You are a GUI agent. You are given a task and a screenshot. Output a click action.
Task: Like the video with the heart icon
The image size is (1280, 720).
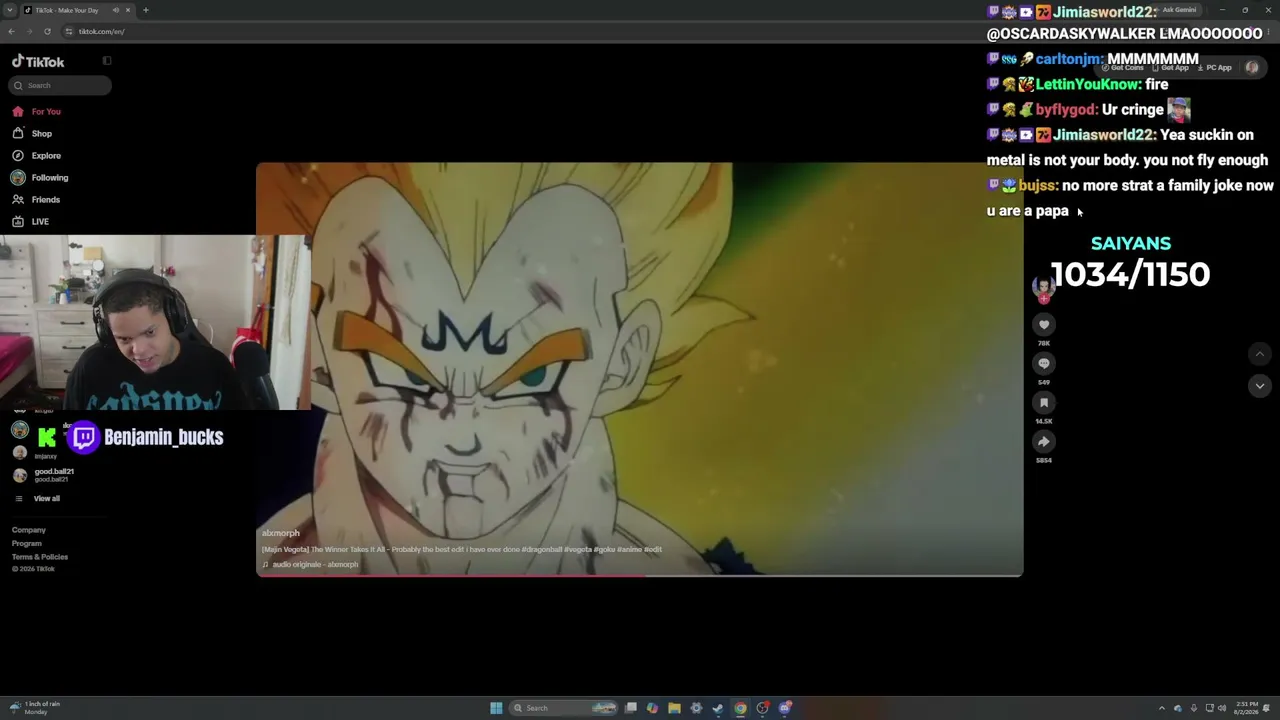pos(1043,325)
